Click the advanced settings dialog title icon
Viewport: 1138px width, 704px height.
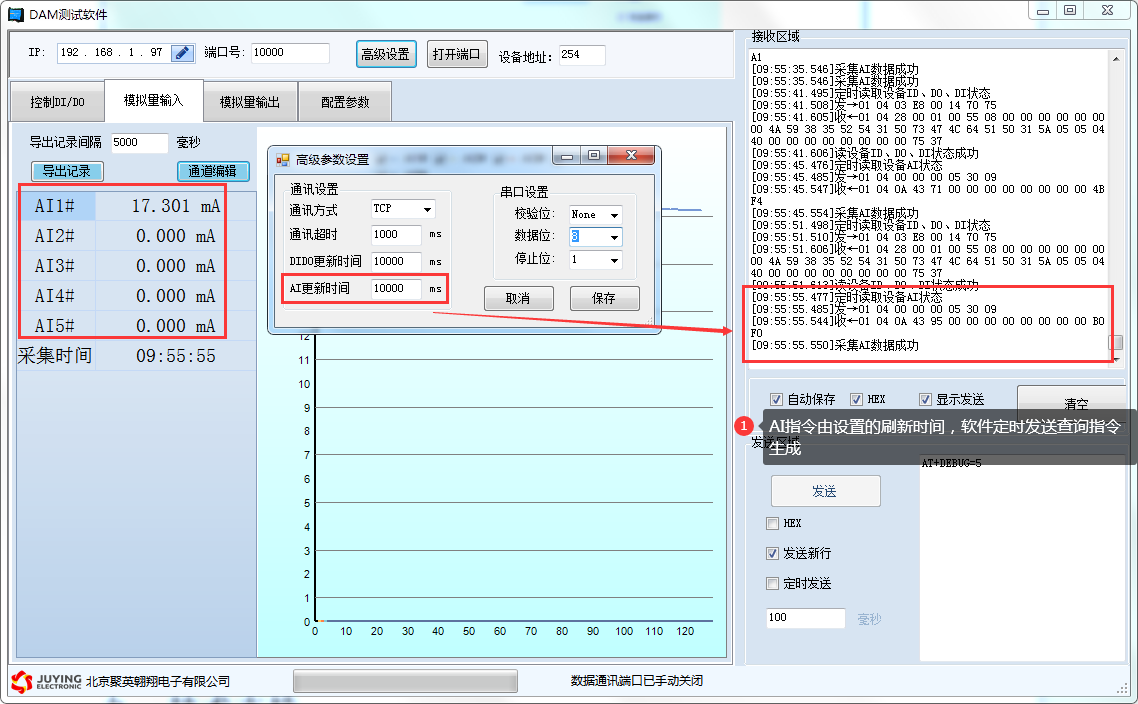[283, 159]
